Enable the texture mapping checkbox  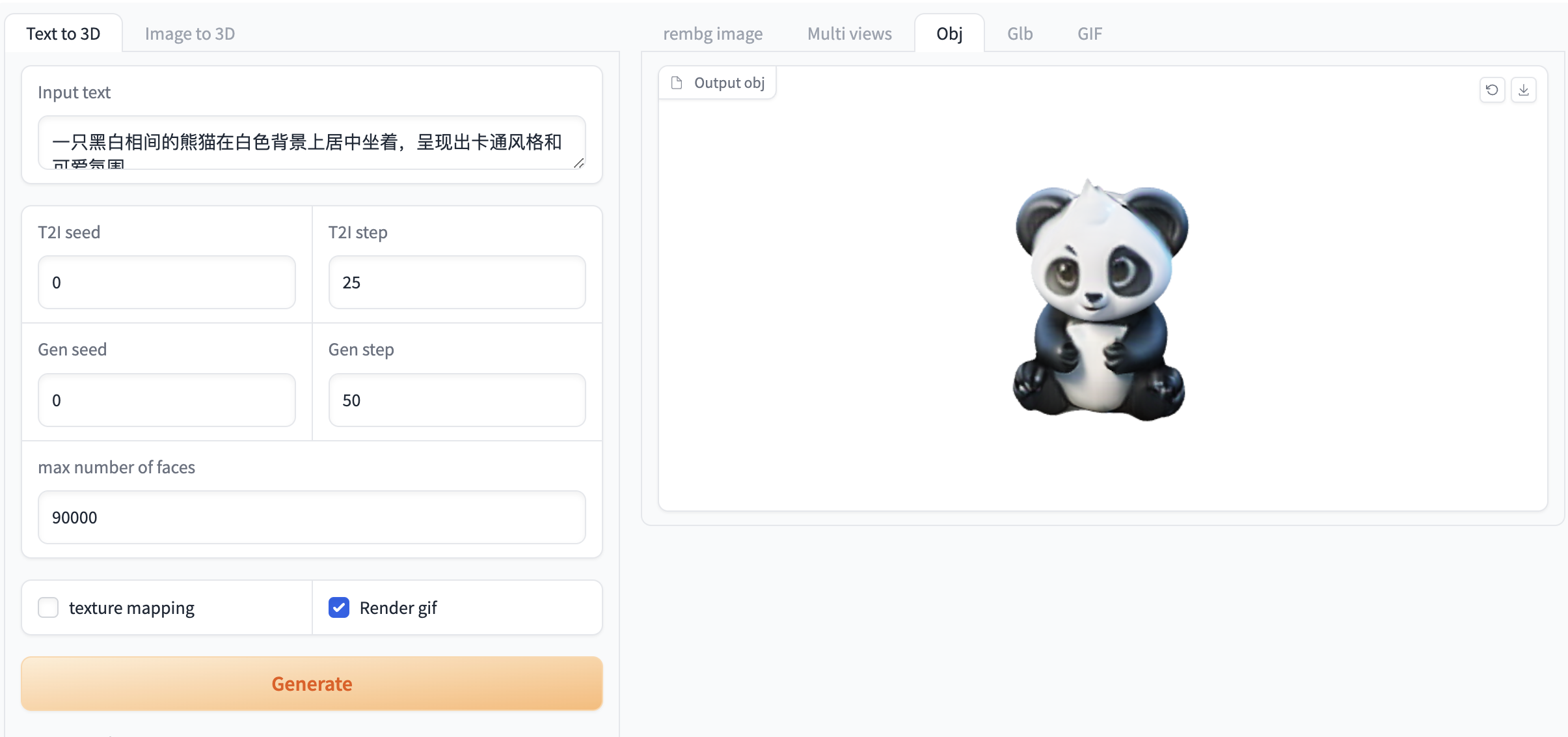pyautogui.click(x=48, y=607)
